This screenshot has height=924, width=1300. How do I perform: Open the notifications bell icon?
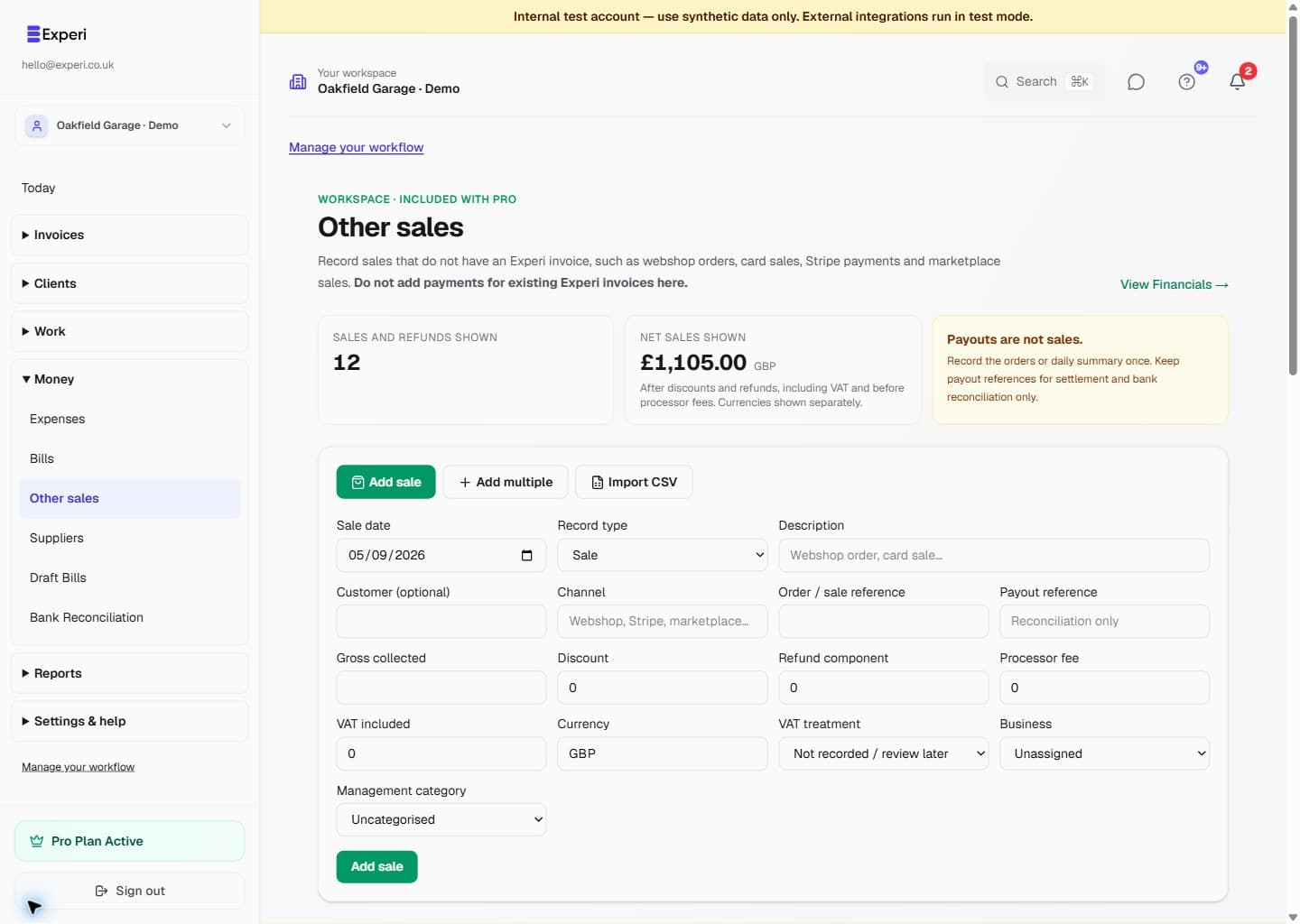coord(1237,82)
